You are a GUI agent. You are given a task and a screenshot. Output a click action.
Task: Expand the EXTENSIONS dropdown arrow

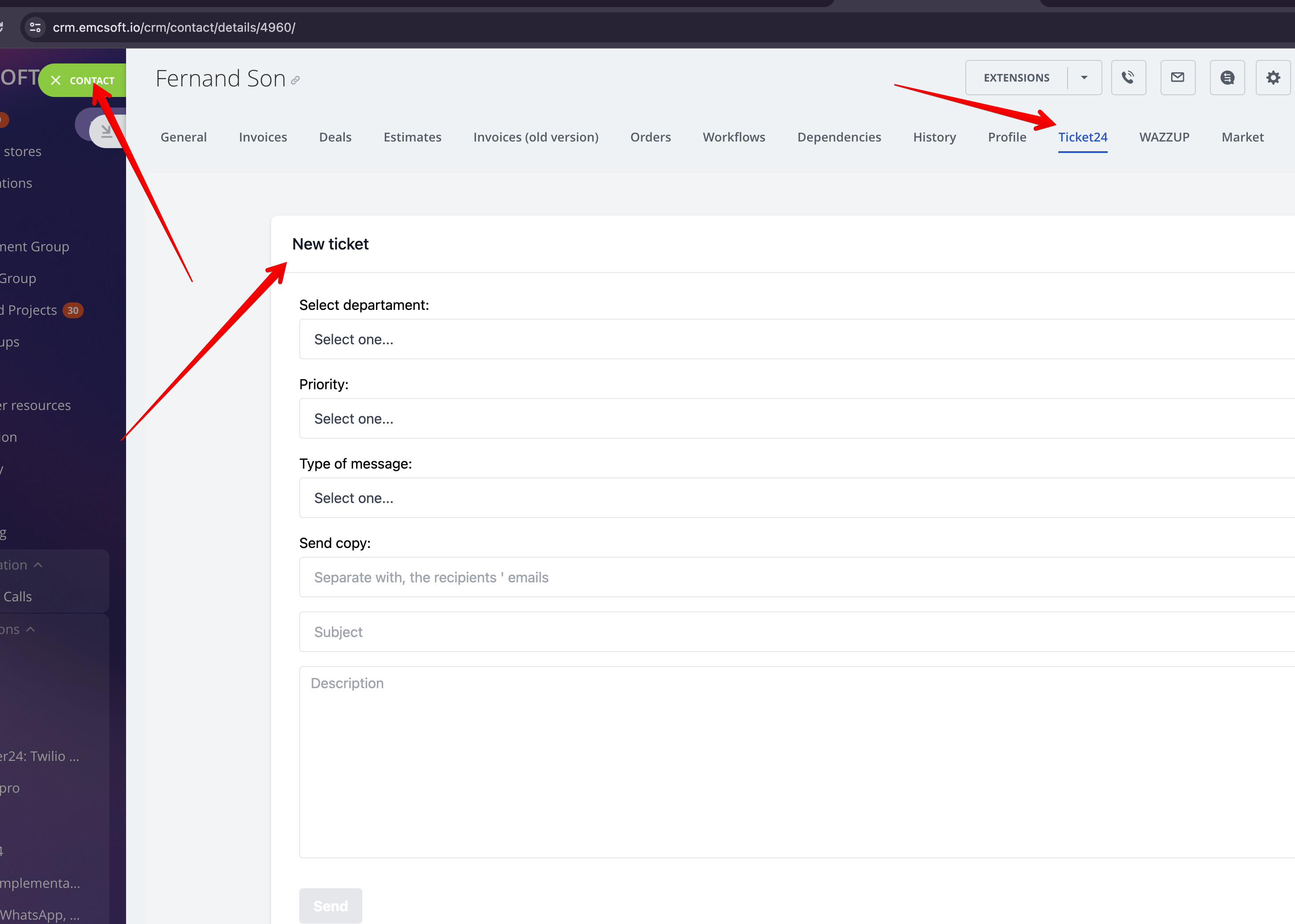[x=1084, y=78]
